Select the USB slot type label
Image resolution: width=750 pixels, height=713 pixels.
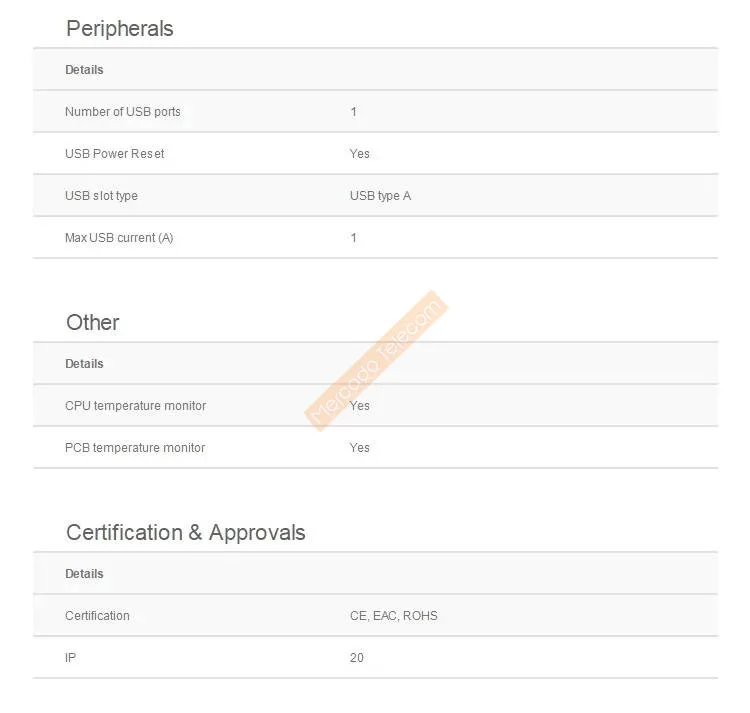(x=101, y=196)
